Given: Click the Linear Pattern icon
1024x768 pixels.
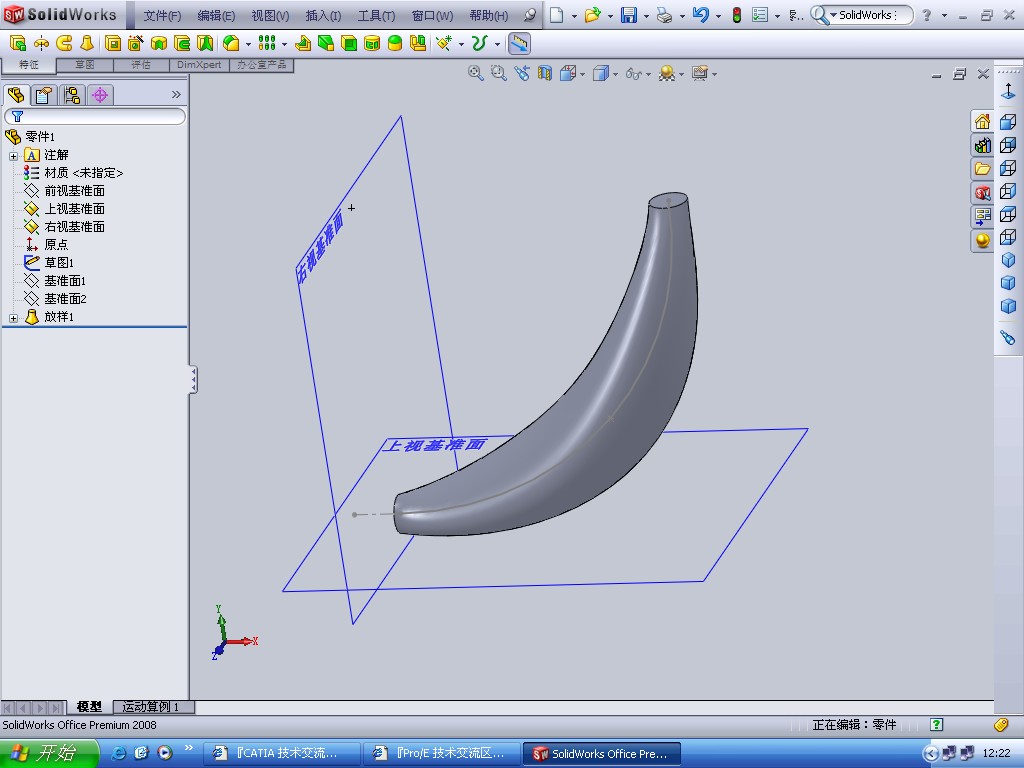Looking at the screenshot, I should pos(266,43).
